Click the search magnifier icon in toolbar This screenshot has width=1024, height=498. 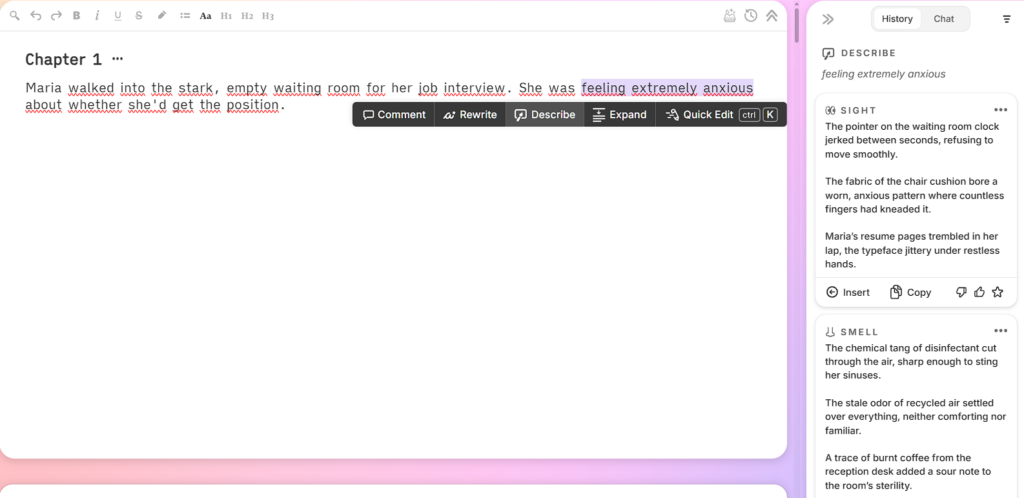coord(14,16)
